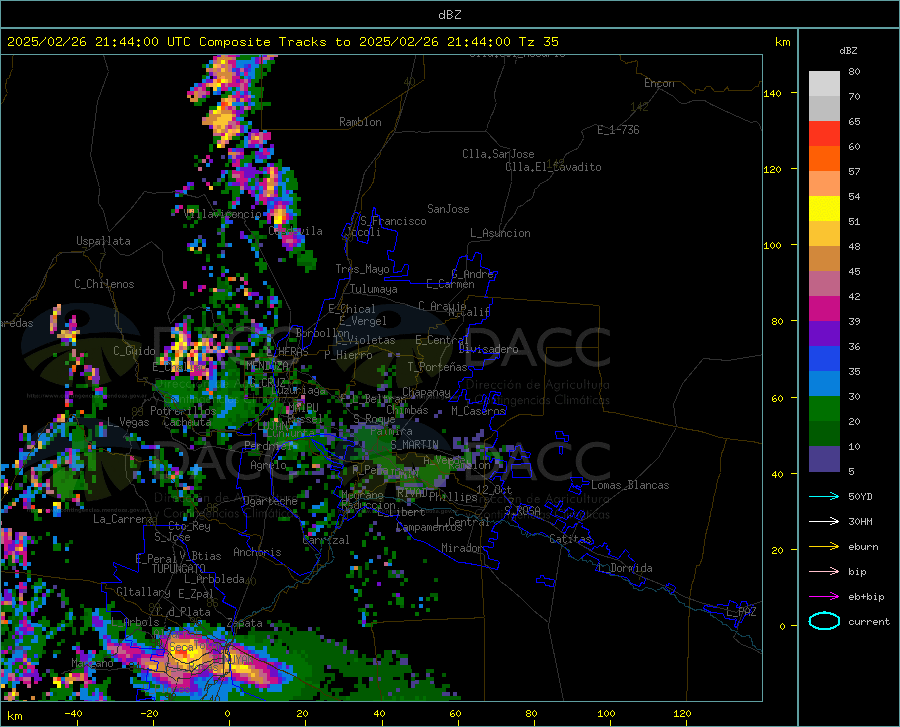Pick the bright green 30 dBZ swatch
900x727 pixels.
824,409
